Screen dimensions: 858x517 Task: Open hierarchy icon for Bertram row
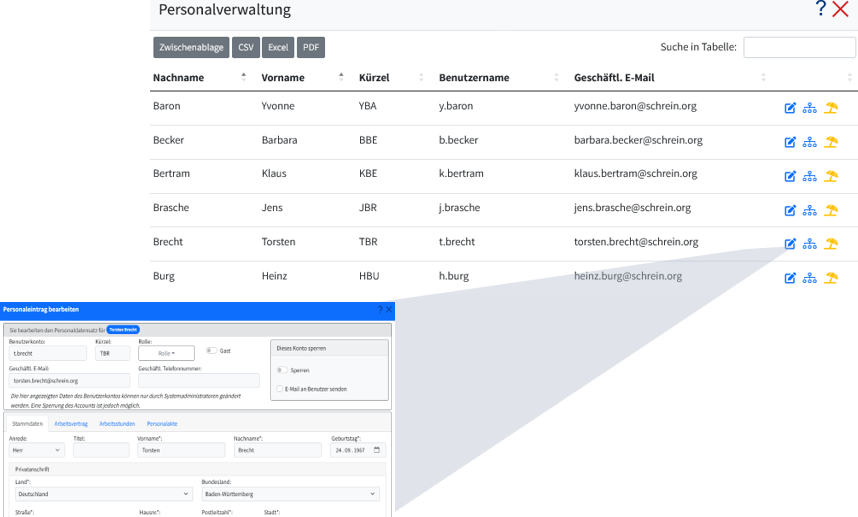point(809,176)
